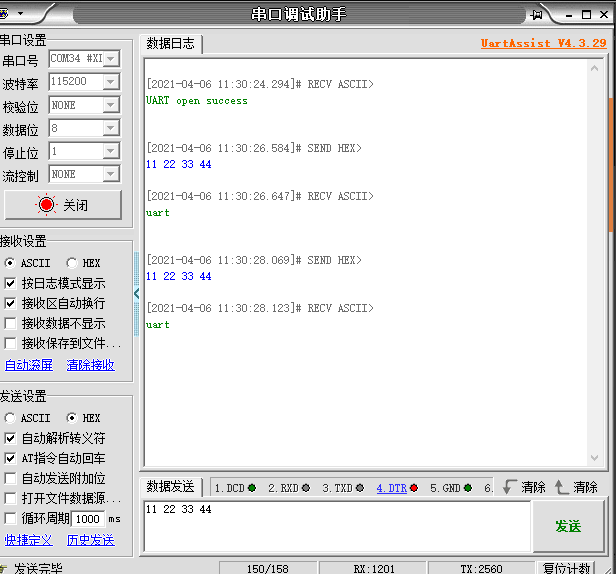Screen dimensions: 616x574
Task: Click the TXD gray status LED
Action: tap(359, 488)
